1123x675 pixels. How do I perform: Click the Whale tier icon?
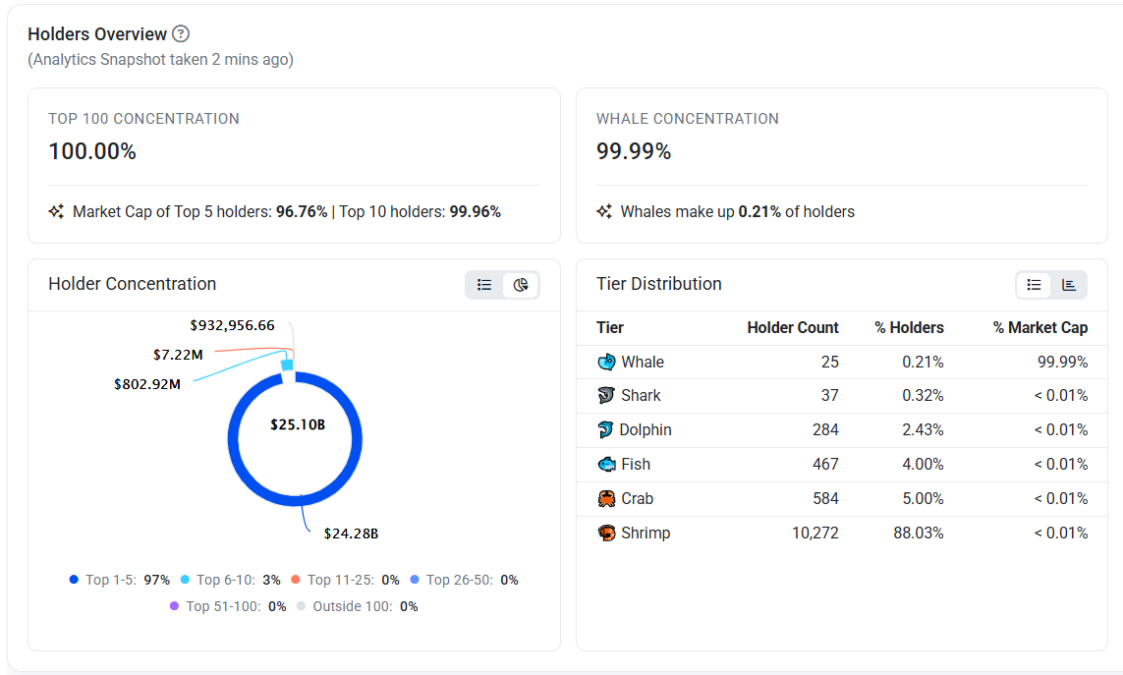(607, 361)
